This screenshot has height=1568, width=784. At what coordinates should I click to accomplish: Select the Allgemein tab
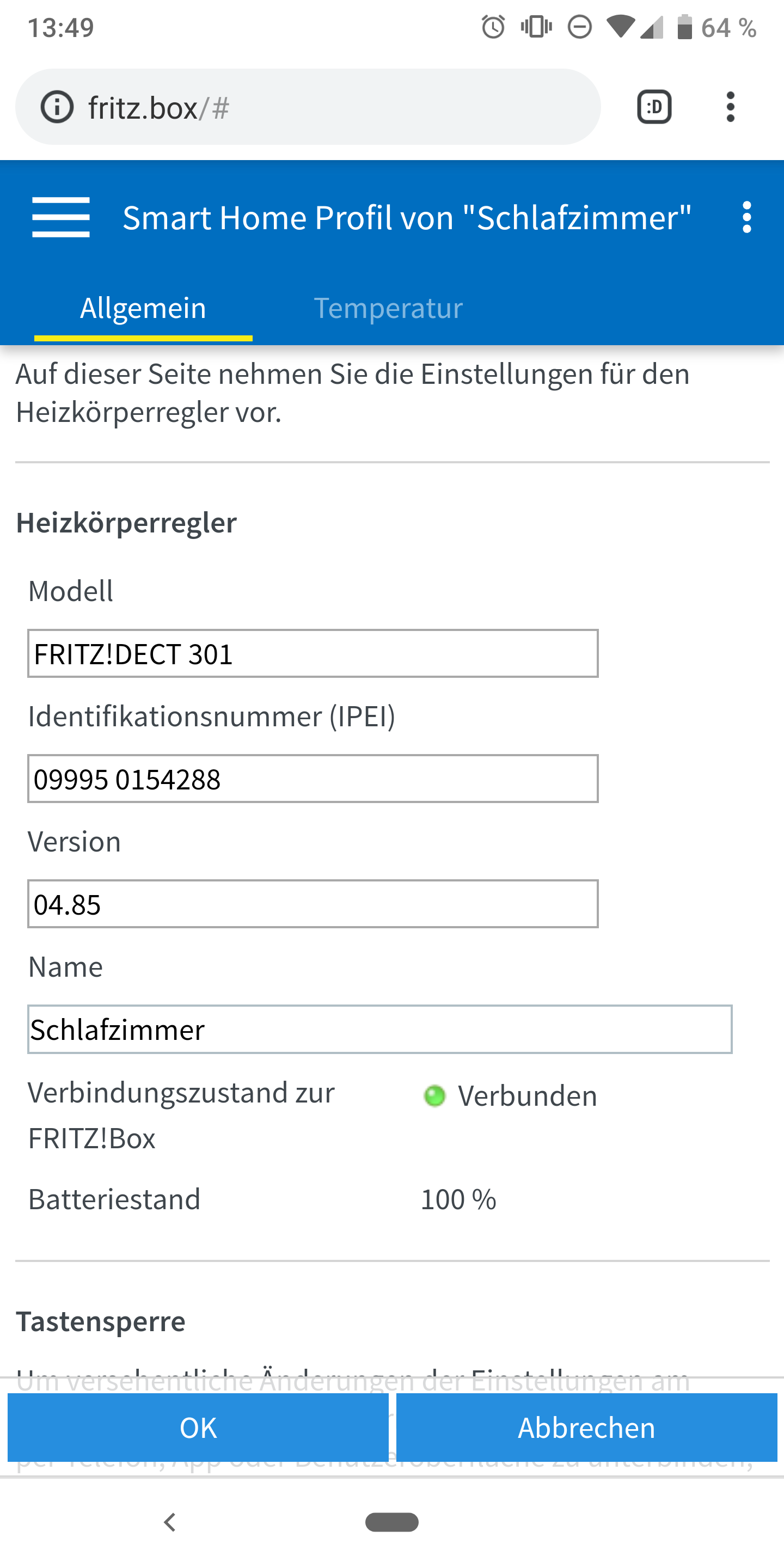143,308
